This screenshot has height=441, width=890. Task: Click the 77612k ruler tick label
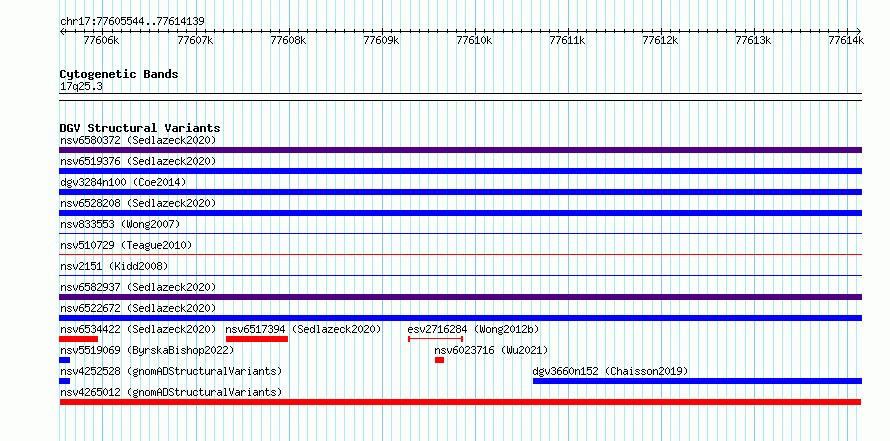tap(660, 40)
